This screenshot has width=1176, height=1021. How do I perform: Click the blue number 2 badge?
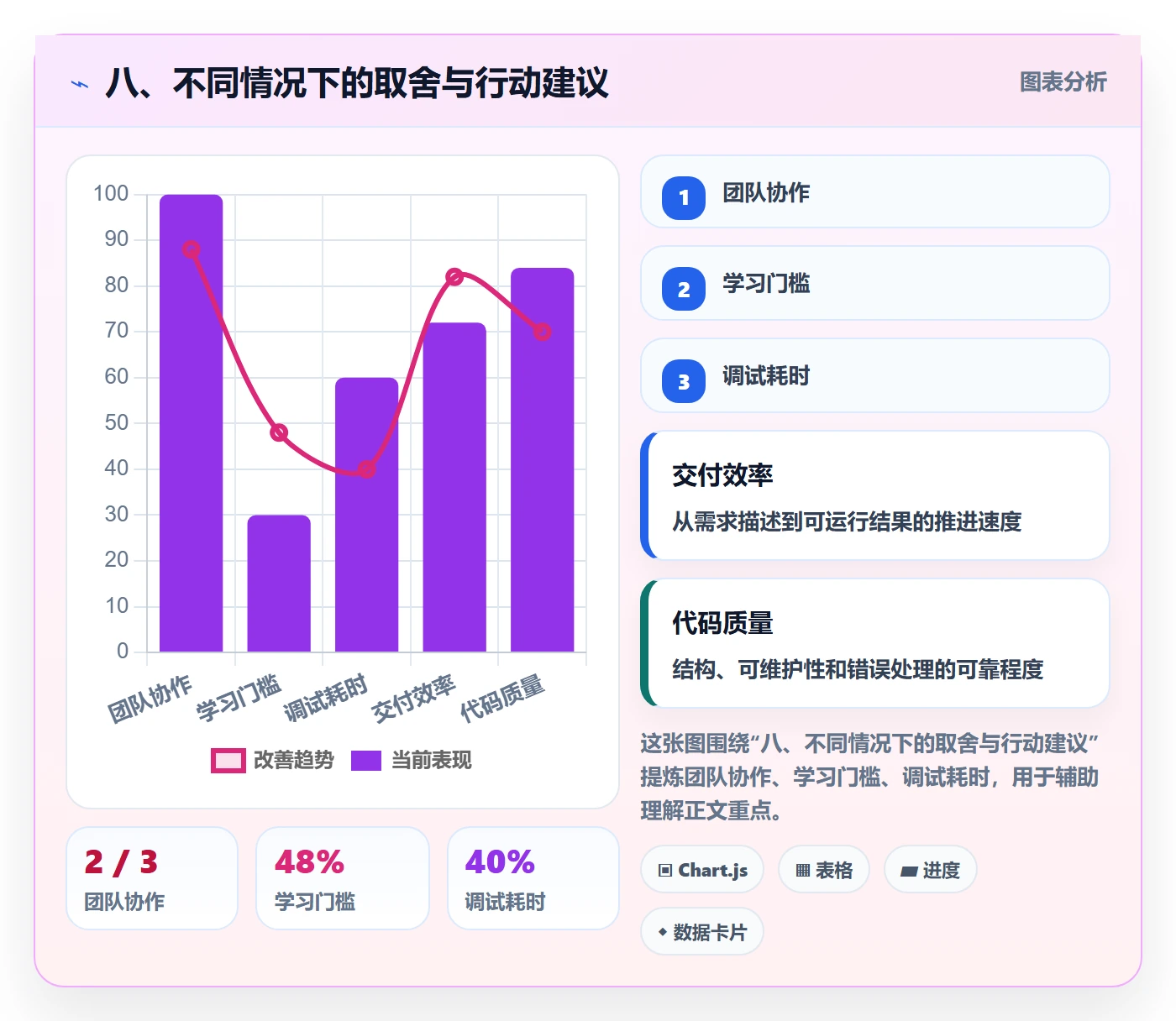[684, 289]
